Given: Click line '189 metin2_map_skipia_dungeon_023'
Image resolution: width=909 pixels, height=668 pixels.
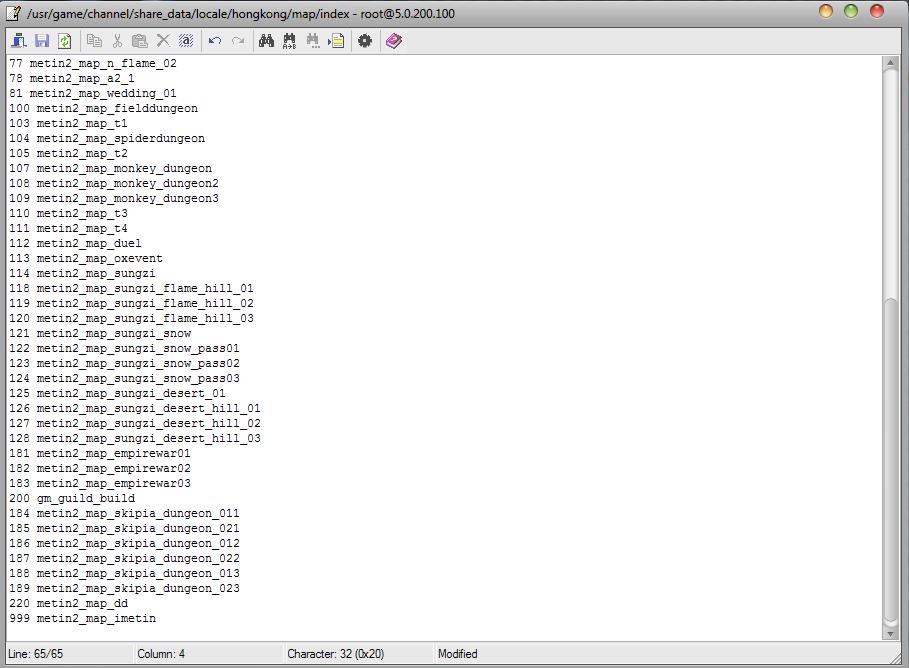Looking at the screenshot, I should [124, 589].
